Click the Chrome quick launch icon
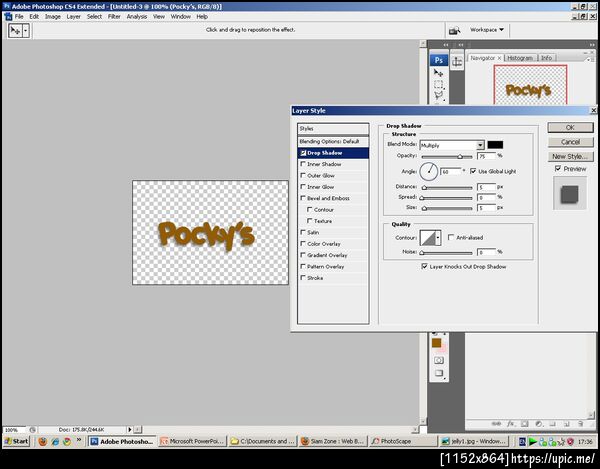Image resolution: width=600 pixels, height=469 pixels. coord(67,441)
